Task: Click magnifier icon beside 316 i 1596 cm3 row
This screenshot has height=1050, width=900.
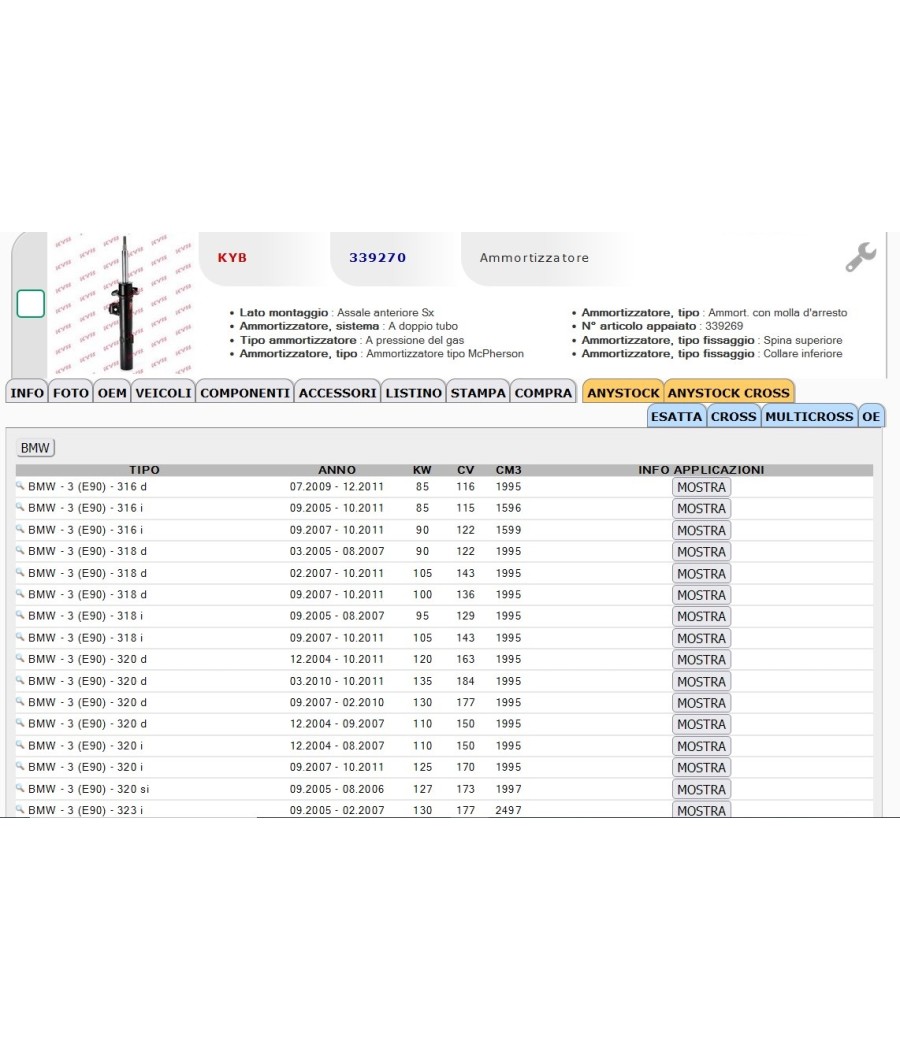Action: click(20, 508)
